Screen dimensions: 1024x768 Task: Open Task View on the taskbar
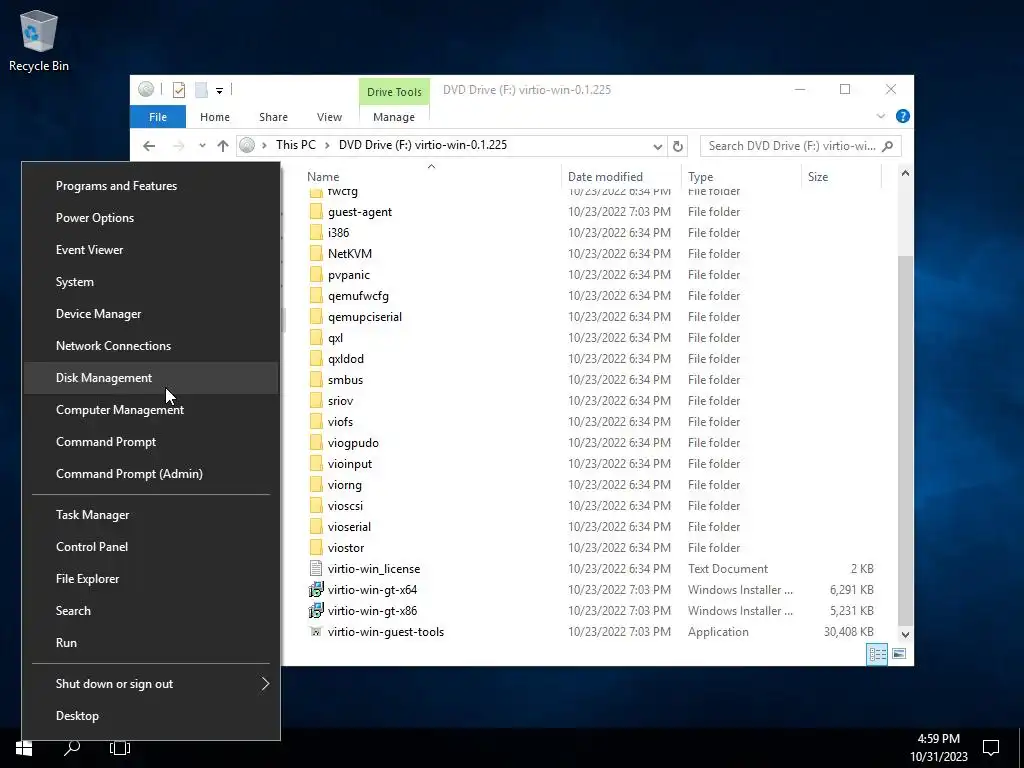tap(120, 748)
